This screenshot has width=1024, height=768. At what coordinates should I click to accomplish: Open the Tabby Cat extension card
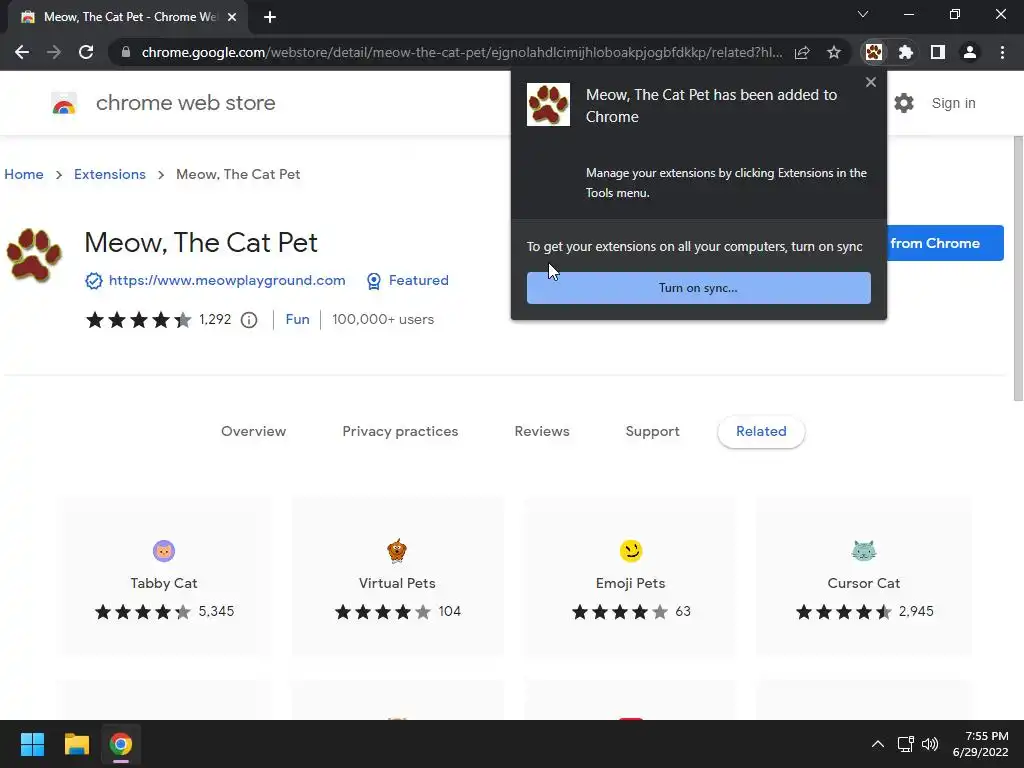[x=164, y=576]
